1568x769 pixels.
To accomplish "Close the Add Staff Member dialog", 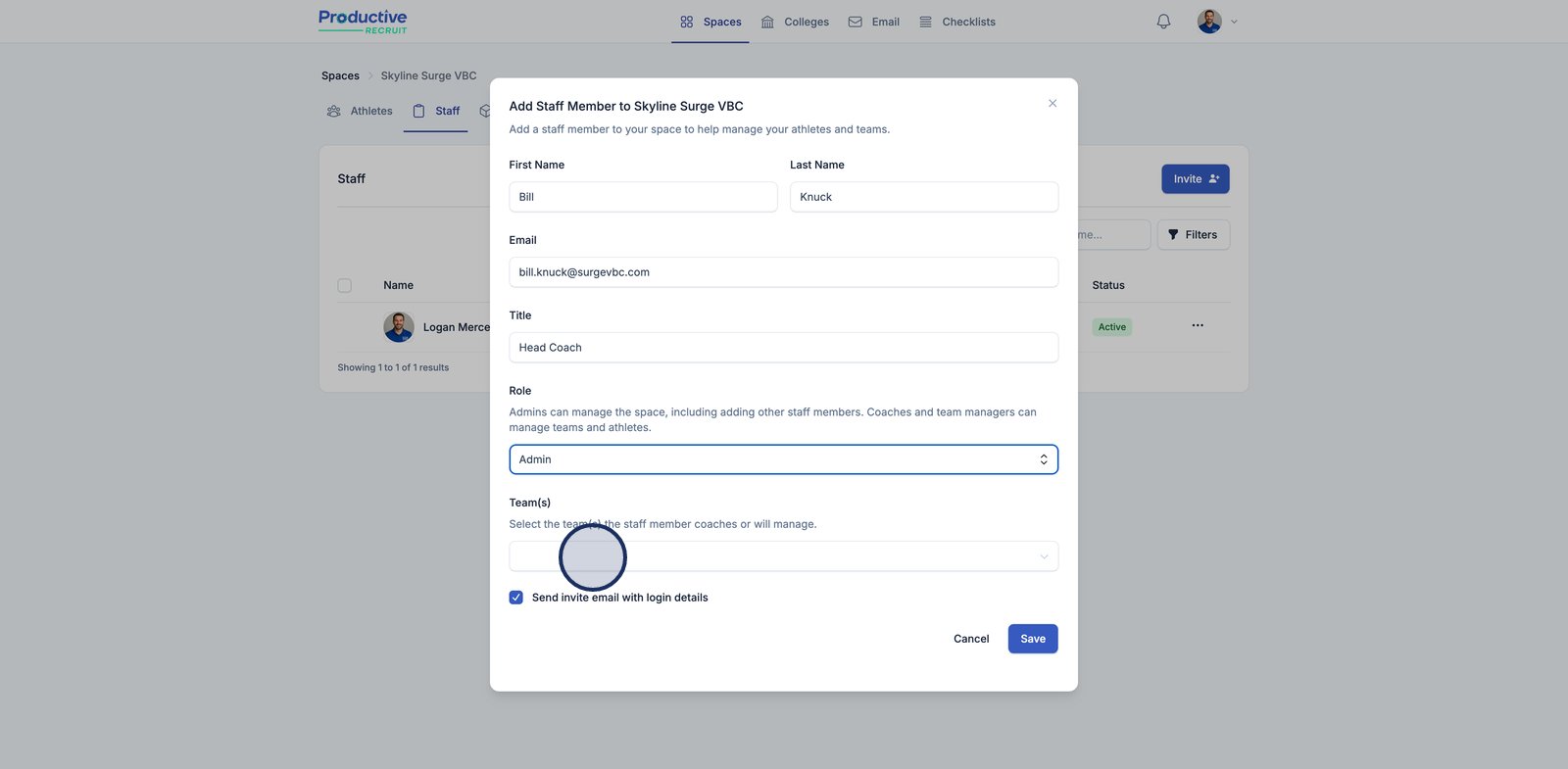I will 1053,104.
